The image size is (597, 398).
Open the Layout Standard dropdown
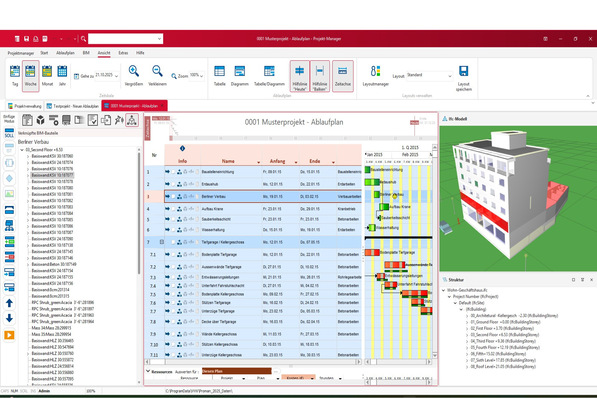click(x=450, y=76)
